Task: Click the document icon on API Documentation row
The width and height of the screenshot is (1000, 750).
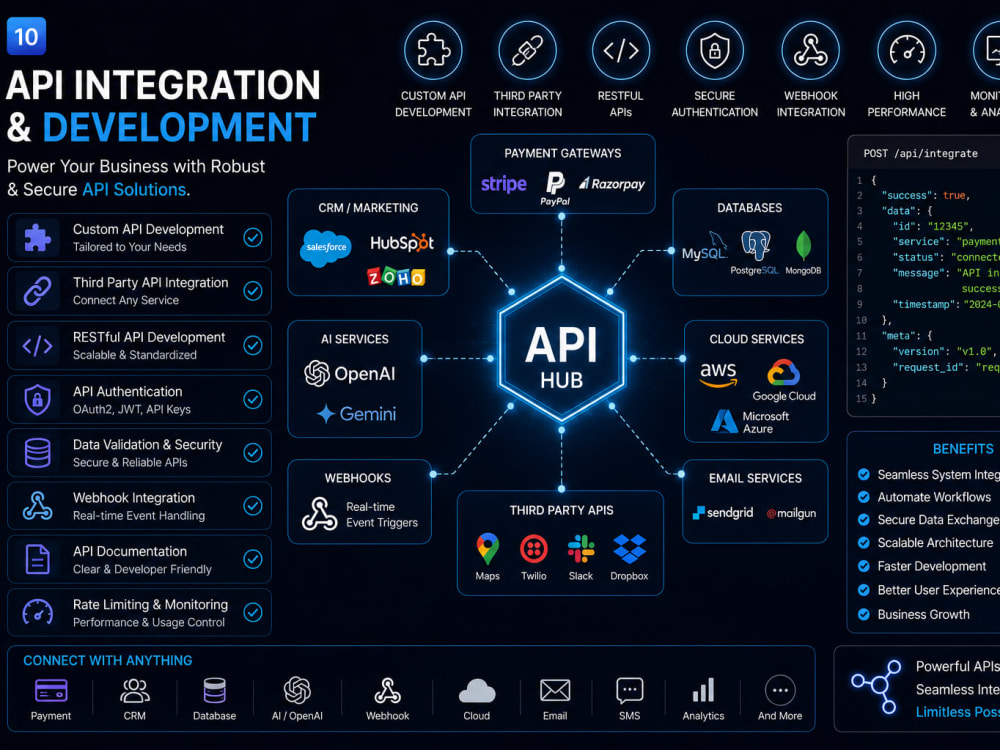Action: pyautogui.click(x=38, y=559)
